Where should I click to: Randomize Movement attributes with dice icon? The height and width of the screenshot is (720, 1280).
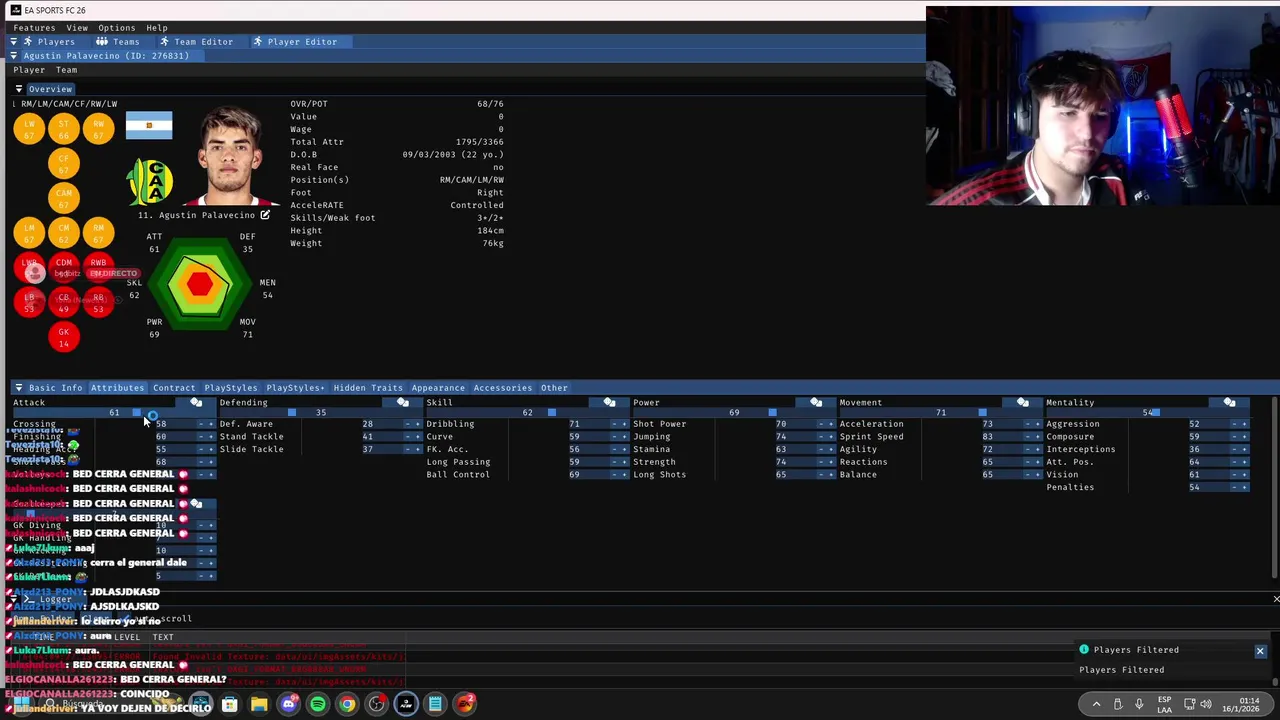point(1023,403)
